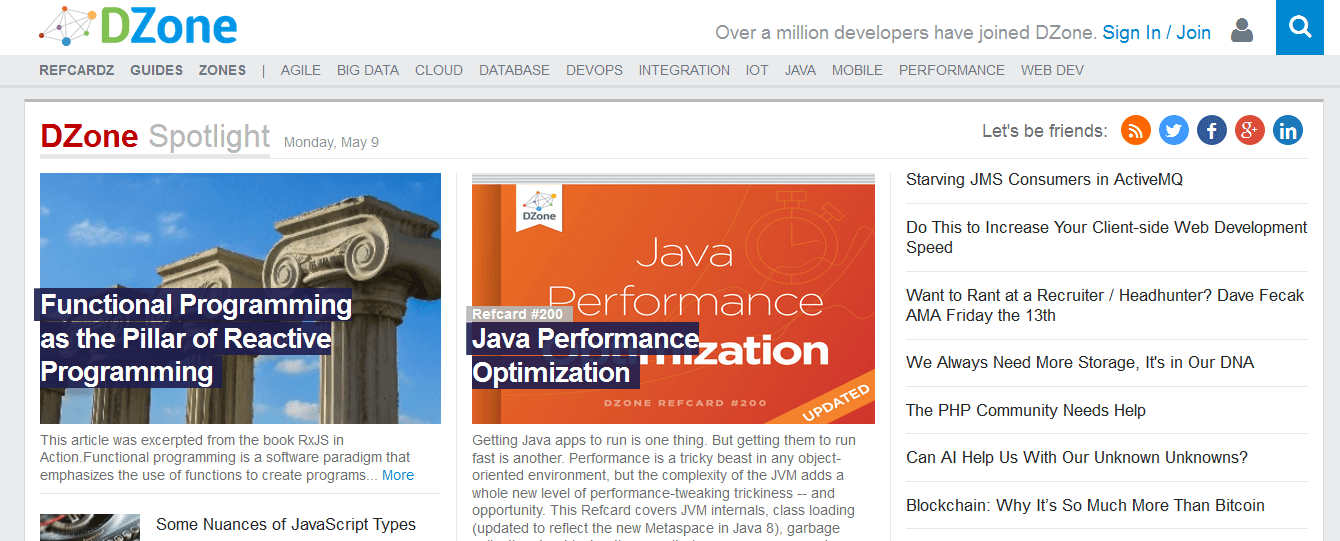Click the DZone logo

tap(138, 27)
